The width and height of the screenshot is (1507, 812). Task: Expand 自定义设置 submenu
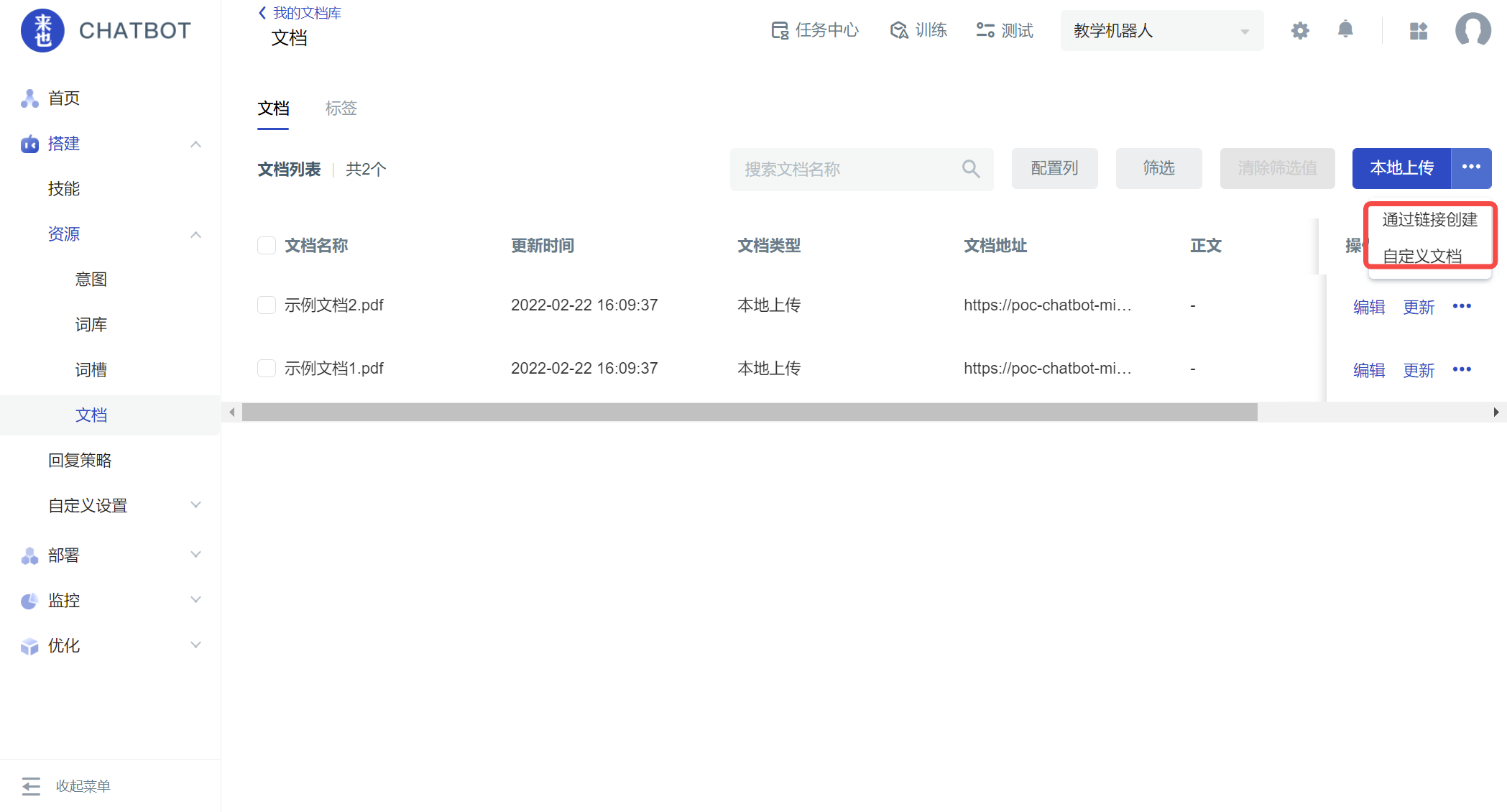(x=195, y=505)
